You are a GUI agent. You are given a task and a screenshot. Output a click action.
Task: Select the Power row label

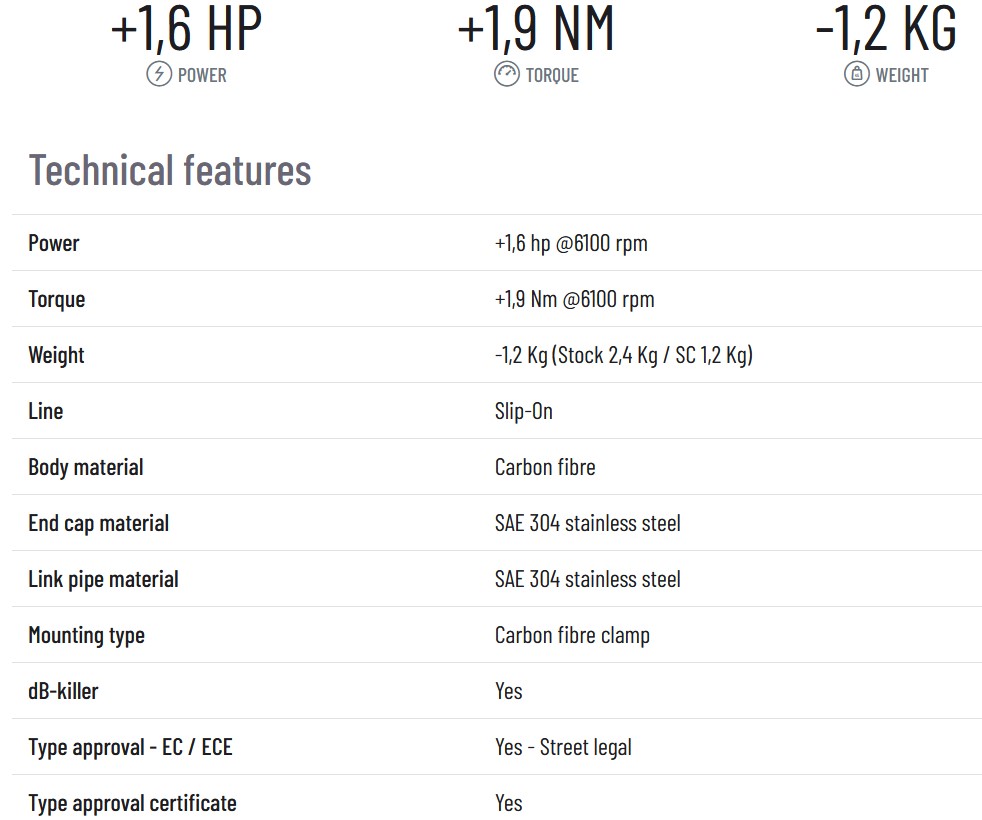54,243
